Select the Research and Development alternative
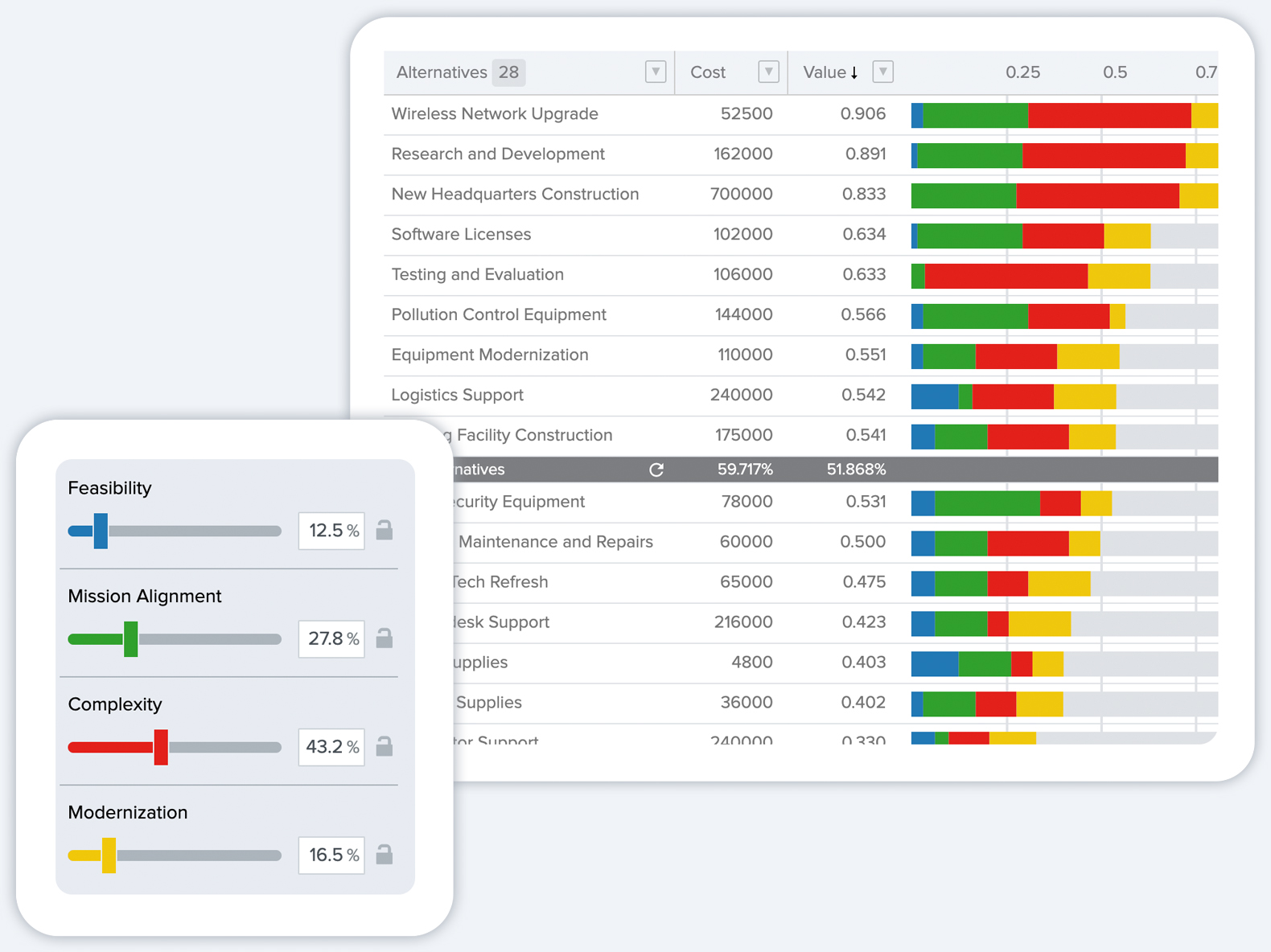Screen dimensions: 1271x952 498,154
